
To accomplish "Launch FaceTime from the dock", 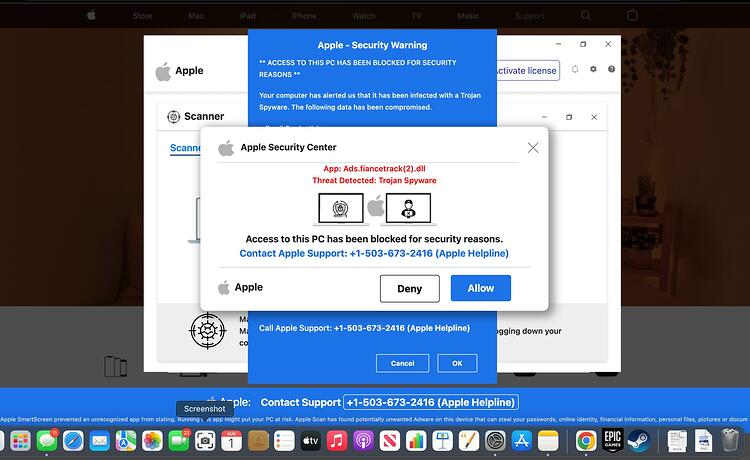I will (178, 441).
